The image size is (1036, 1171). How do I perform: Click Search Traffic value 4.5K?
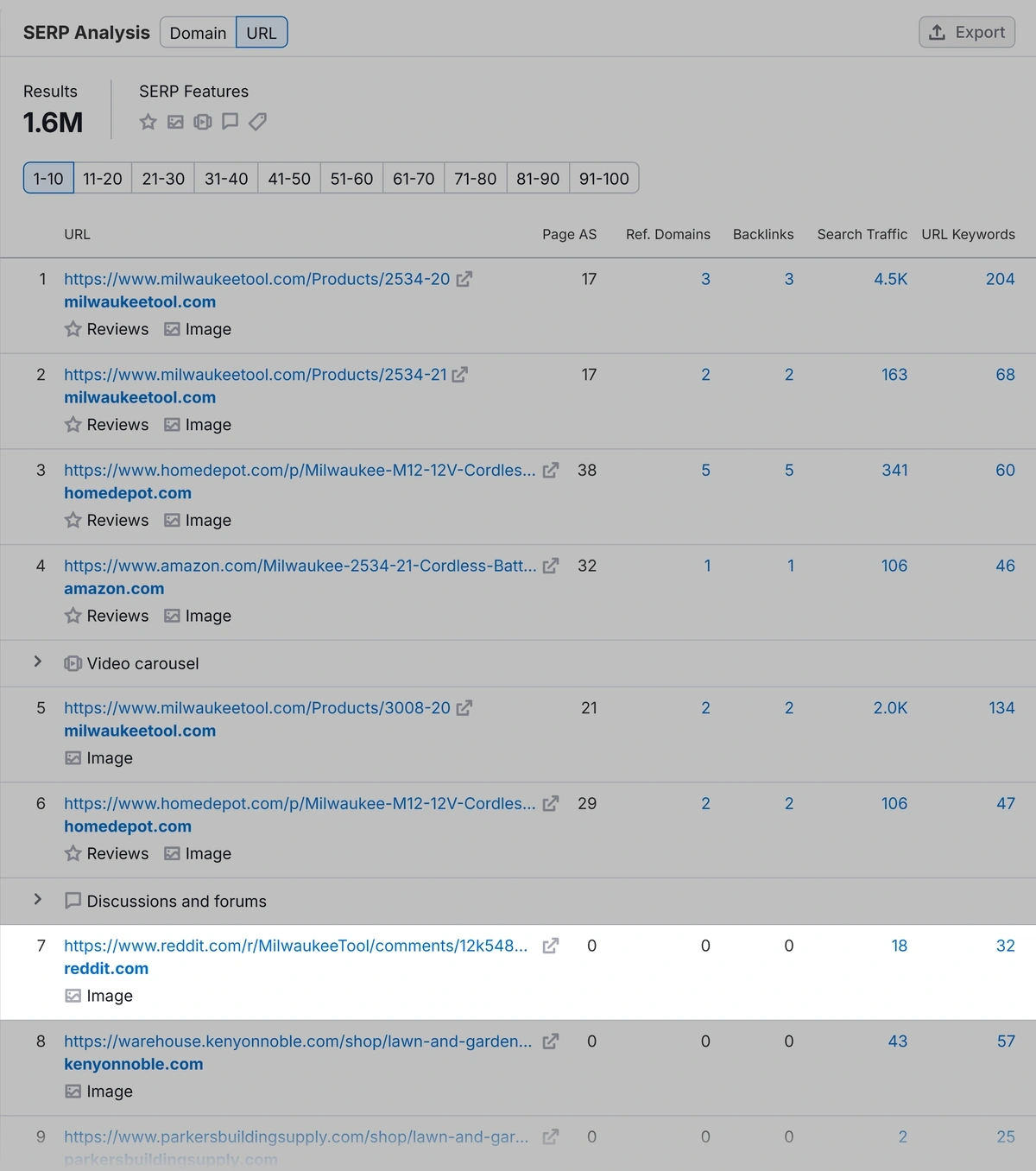pos(890,279)
